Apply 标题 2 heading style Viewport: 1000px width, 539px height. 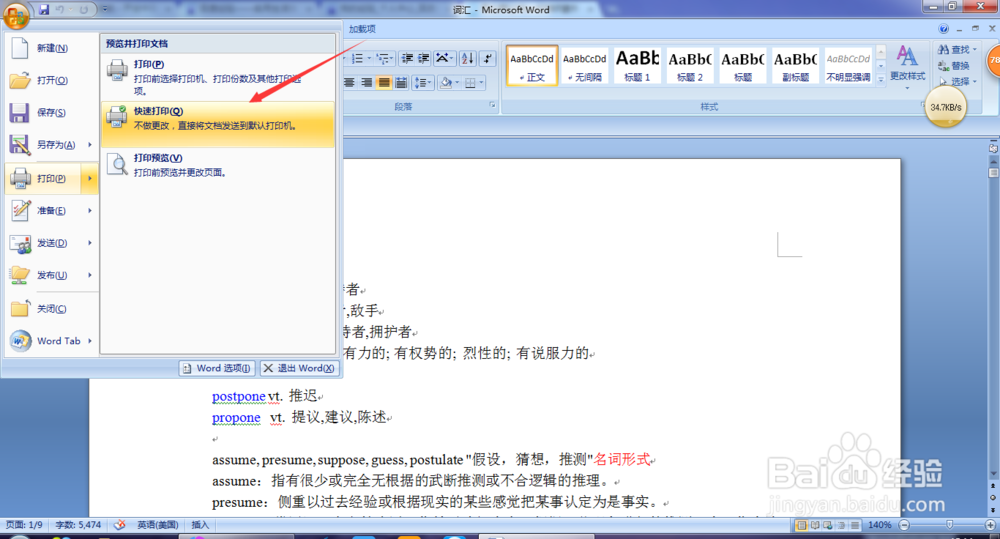[x=690, y=65]
